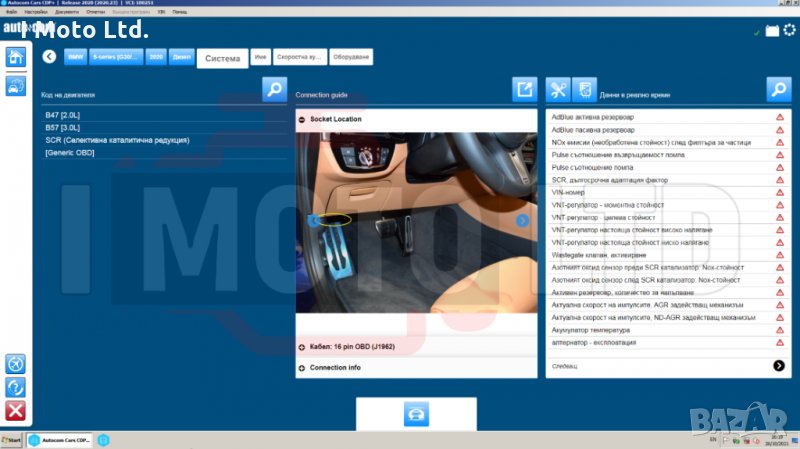
Task: Click the search icon above engine code list
Action: 274,90
